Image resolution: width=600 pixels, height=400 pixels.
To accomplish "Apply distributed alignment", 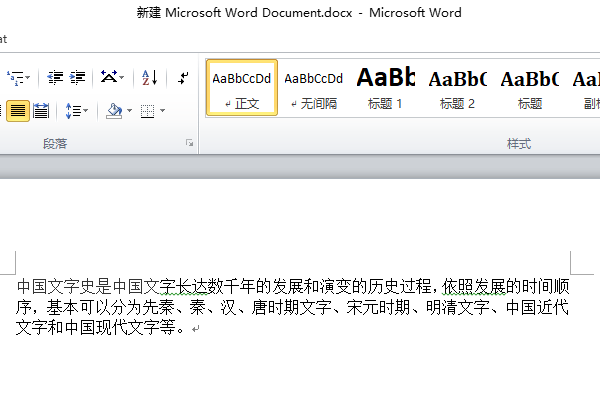I will pos(41,111).
